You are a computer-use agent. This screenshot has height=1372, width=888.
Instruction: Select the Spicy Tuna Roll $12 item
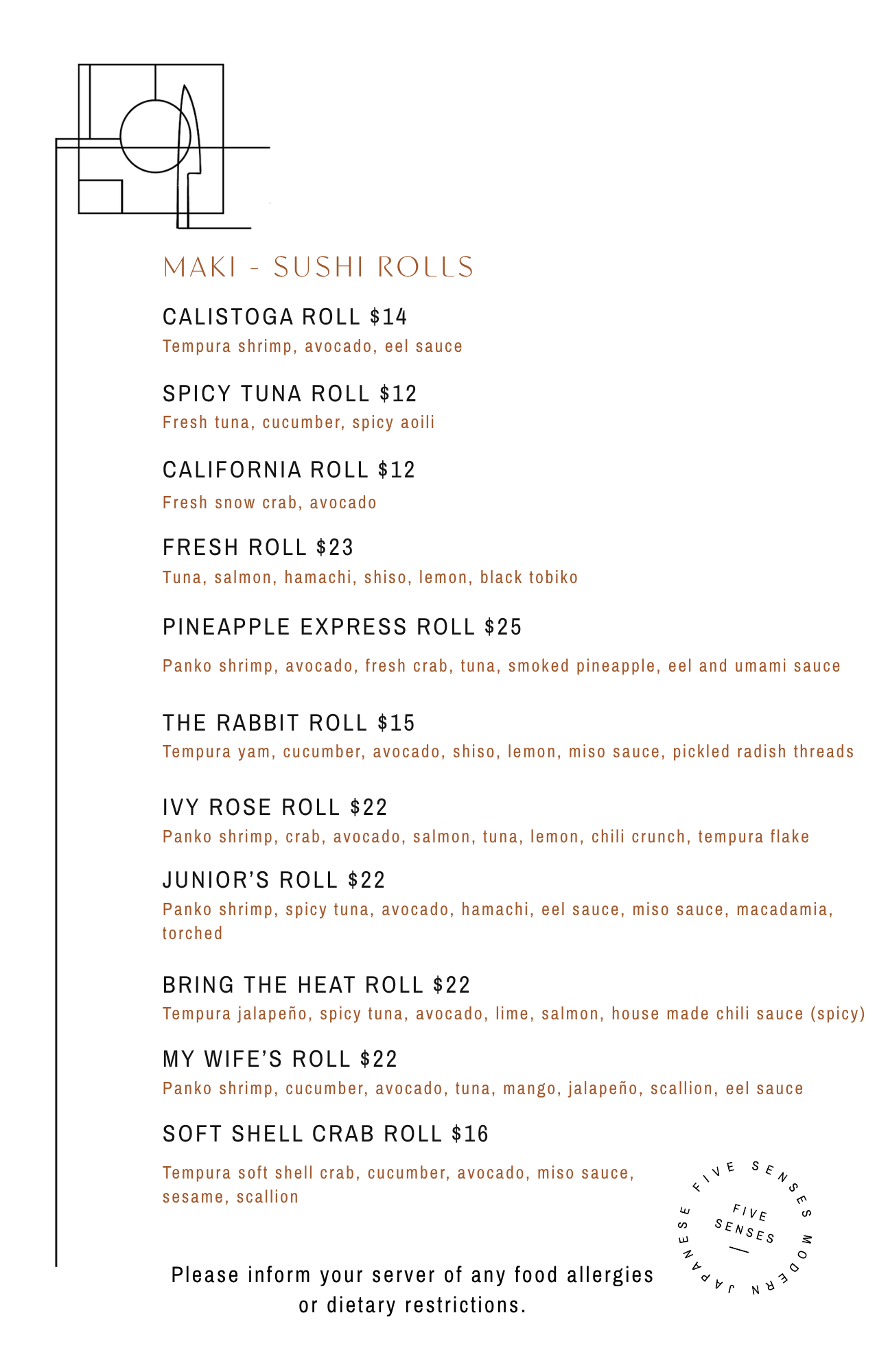[290, 394]
